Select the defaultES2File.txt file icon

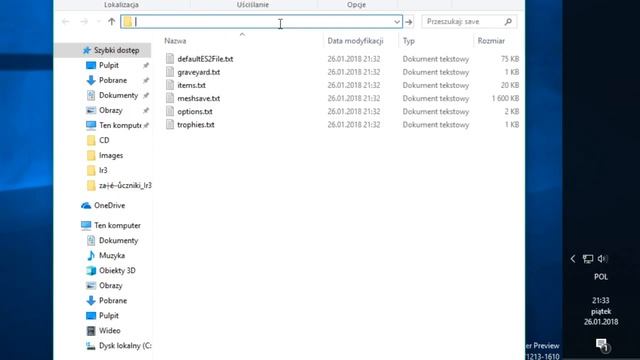[170, 59]
